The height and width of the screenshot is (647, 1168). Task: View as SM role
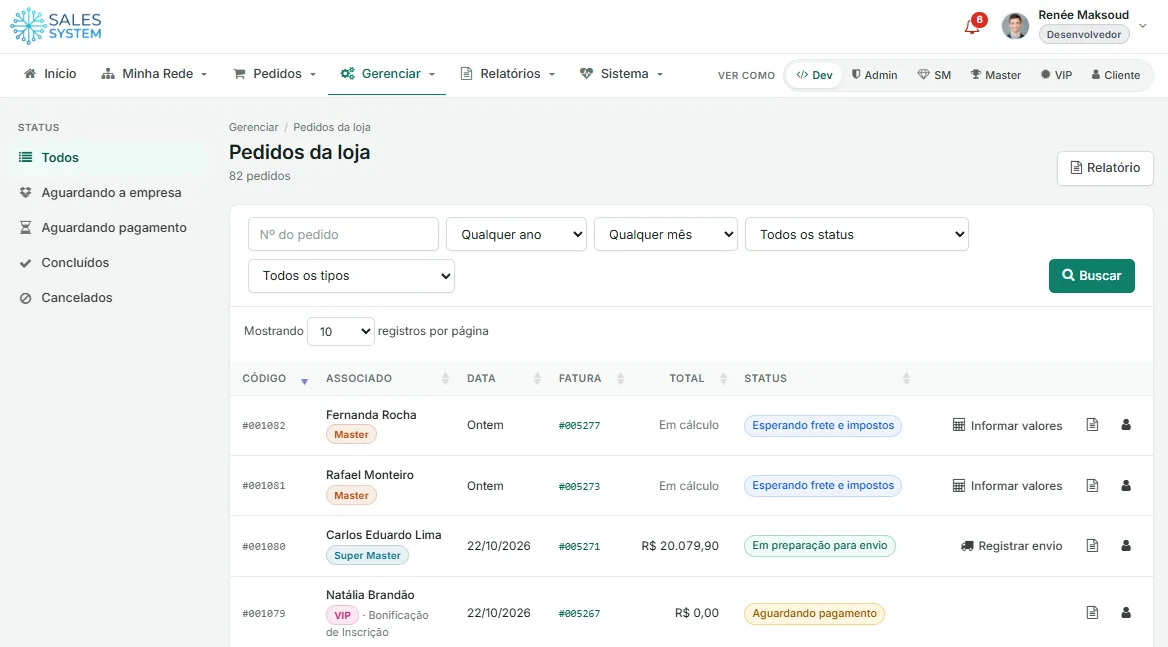[x=934, y=75]
